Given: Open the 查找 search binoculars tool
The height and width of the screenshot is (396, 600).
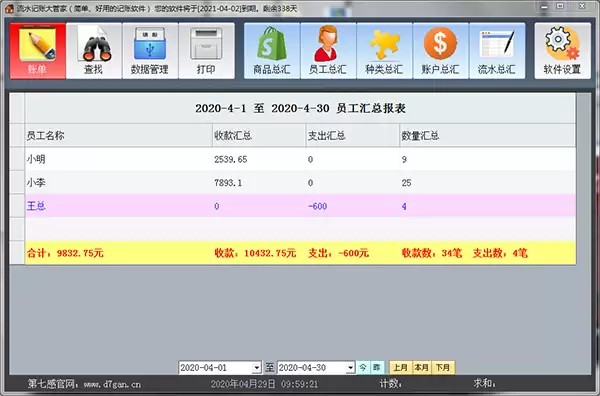Looking at the screenshot, I should 94,51.
